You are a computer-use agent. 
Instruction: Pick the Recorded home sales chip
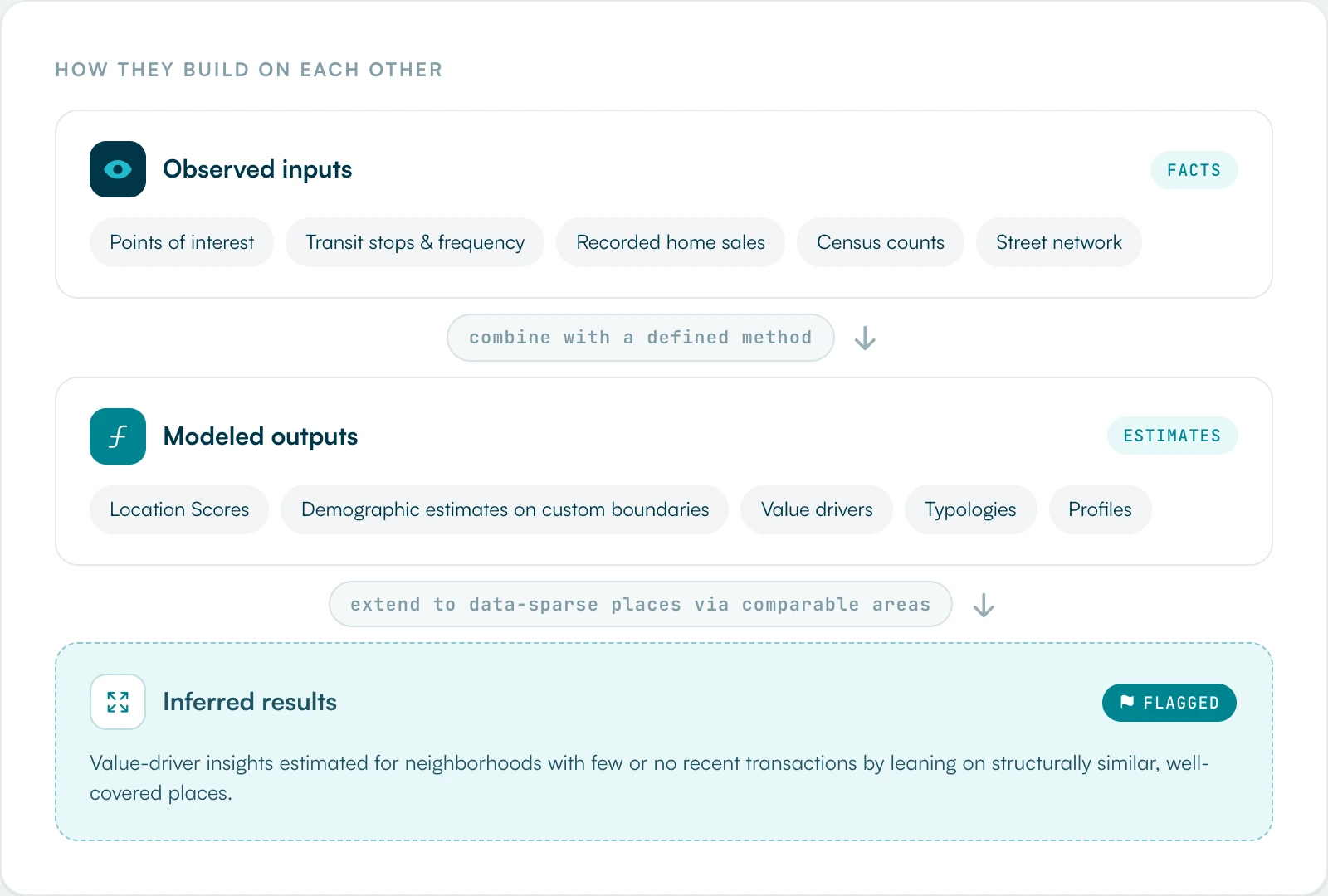tap(671, 242)
